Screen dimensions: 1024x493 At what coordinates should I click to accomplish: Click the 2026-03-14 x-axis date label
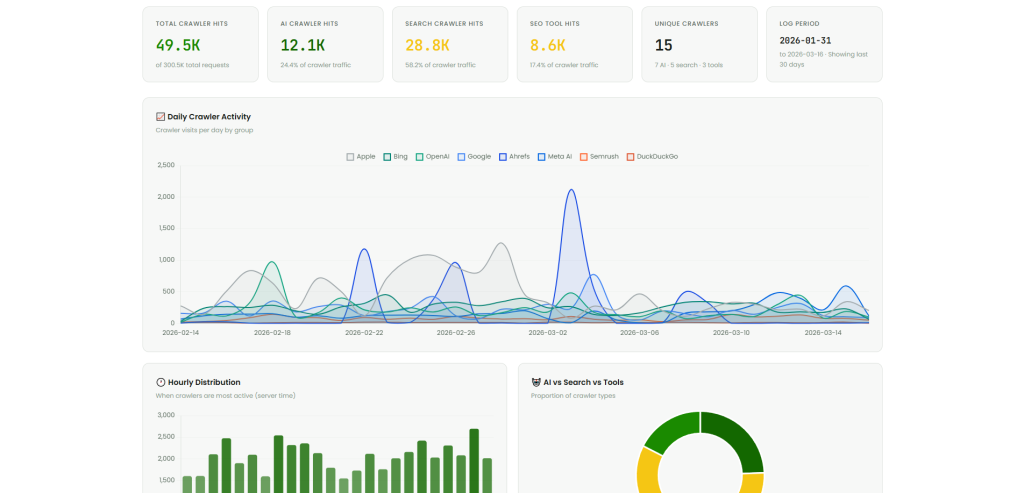pos(824,332)
